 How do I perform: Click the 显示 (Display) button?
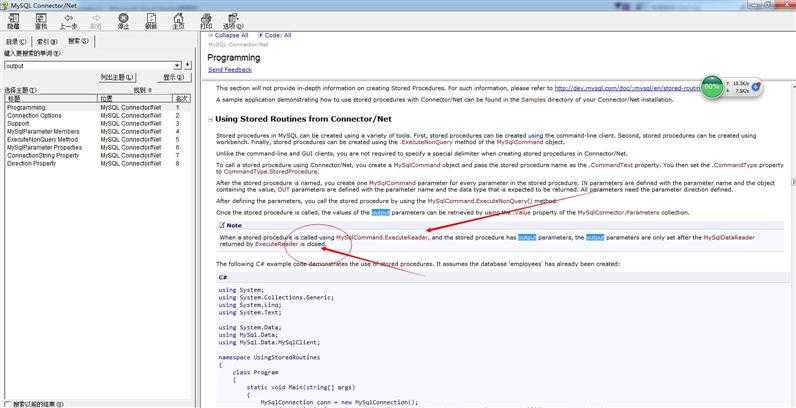[173, 77]
